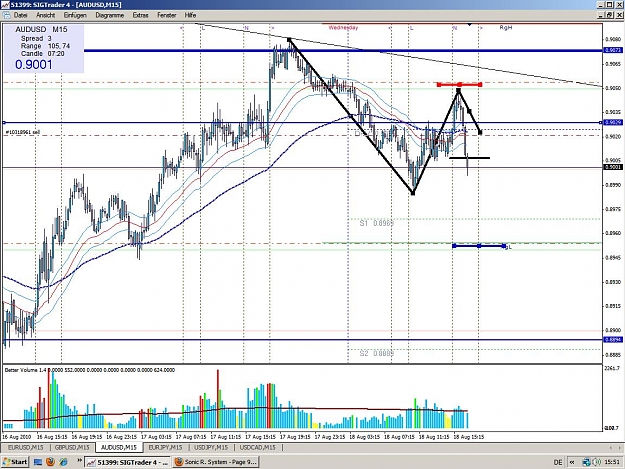Click the S2 0.8889 pivot label

tap(377, 353)
